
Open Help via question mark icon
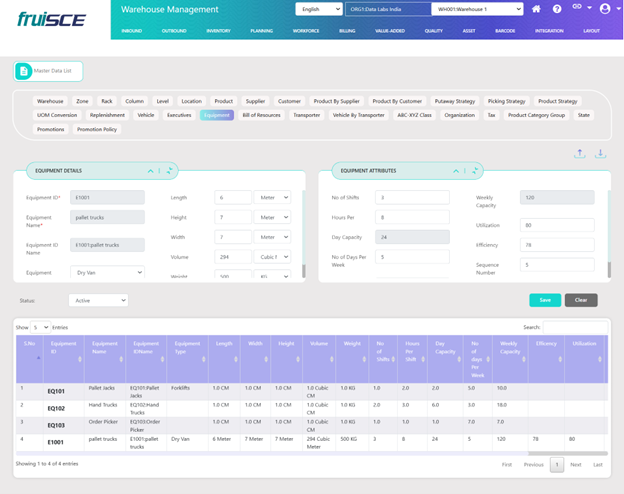point(557,9)
